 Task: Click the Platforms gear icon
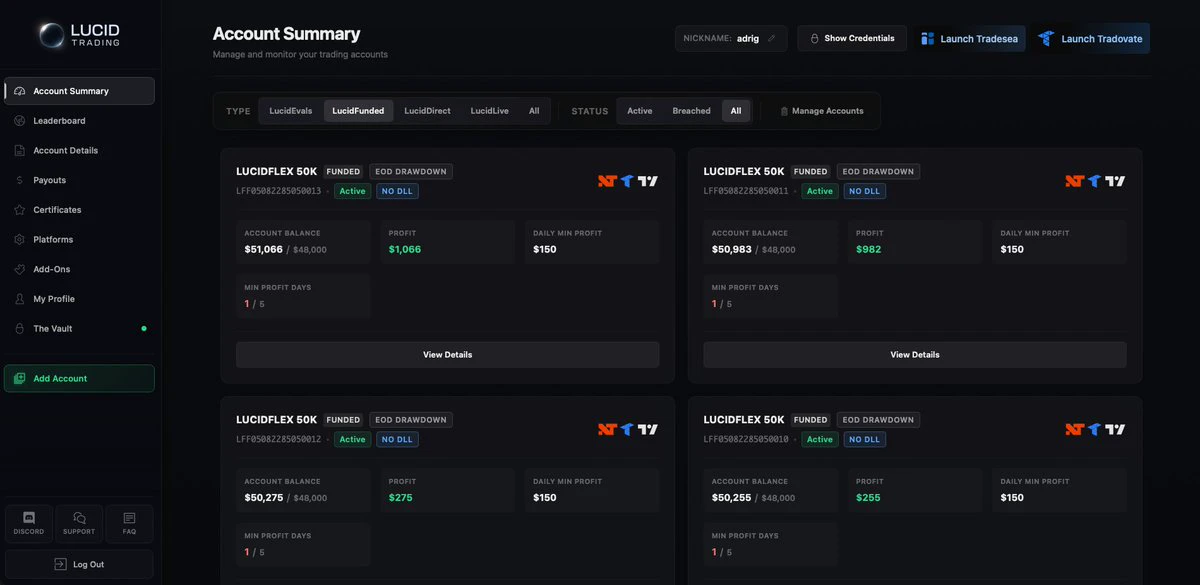(x=20, y=240)
